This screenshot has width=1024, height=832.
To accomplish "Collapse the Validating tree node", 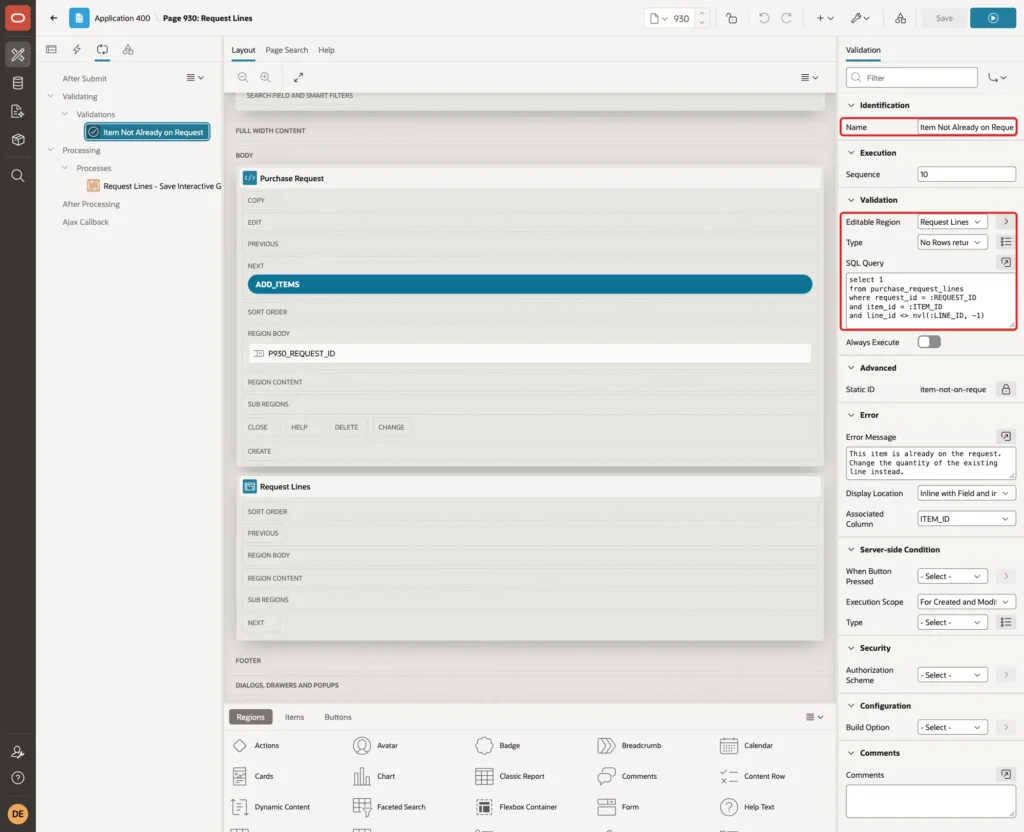I will click(50, 96).
